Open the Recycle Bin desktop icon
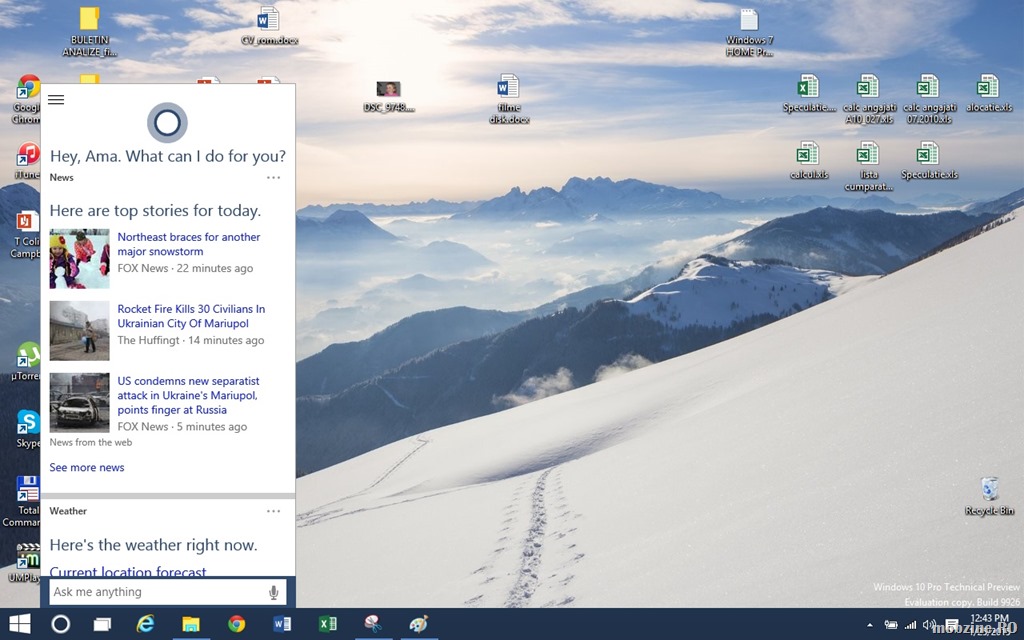1024x640 pixels. [989, 493]
